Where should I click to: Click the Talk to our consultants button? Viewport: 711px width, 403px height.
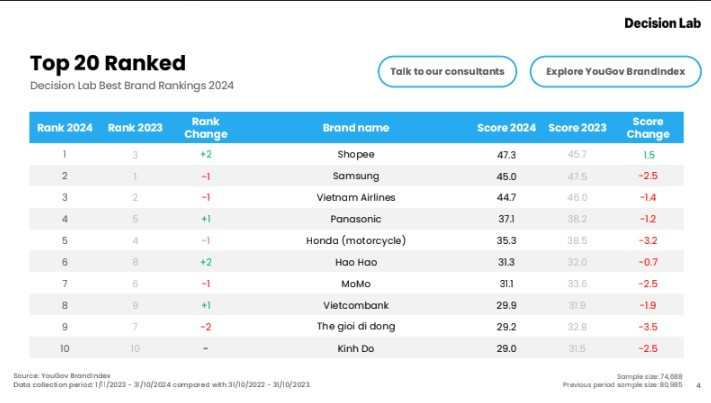447,72
